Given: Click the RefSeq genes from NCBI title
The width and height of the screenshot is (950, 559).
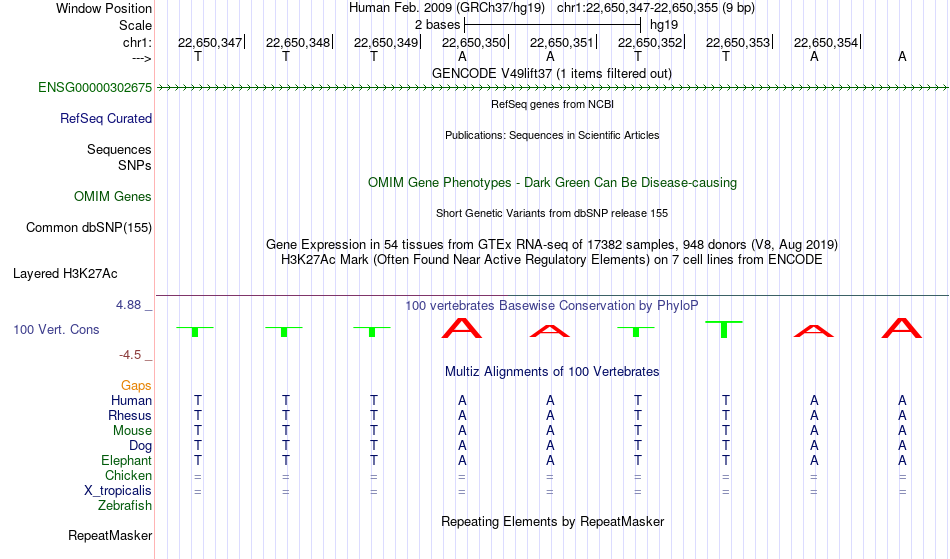Looking at the screenshot, I should click(552, 104).
